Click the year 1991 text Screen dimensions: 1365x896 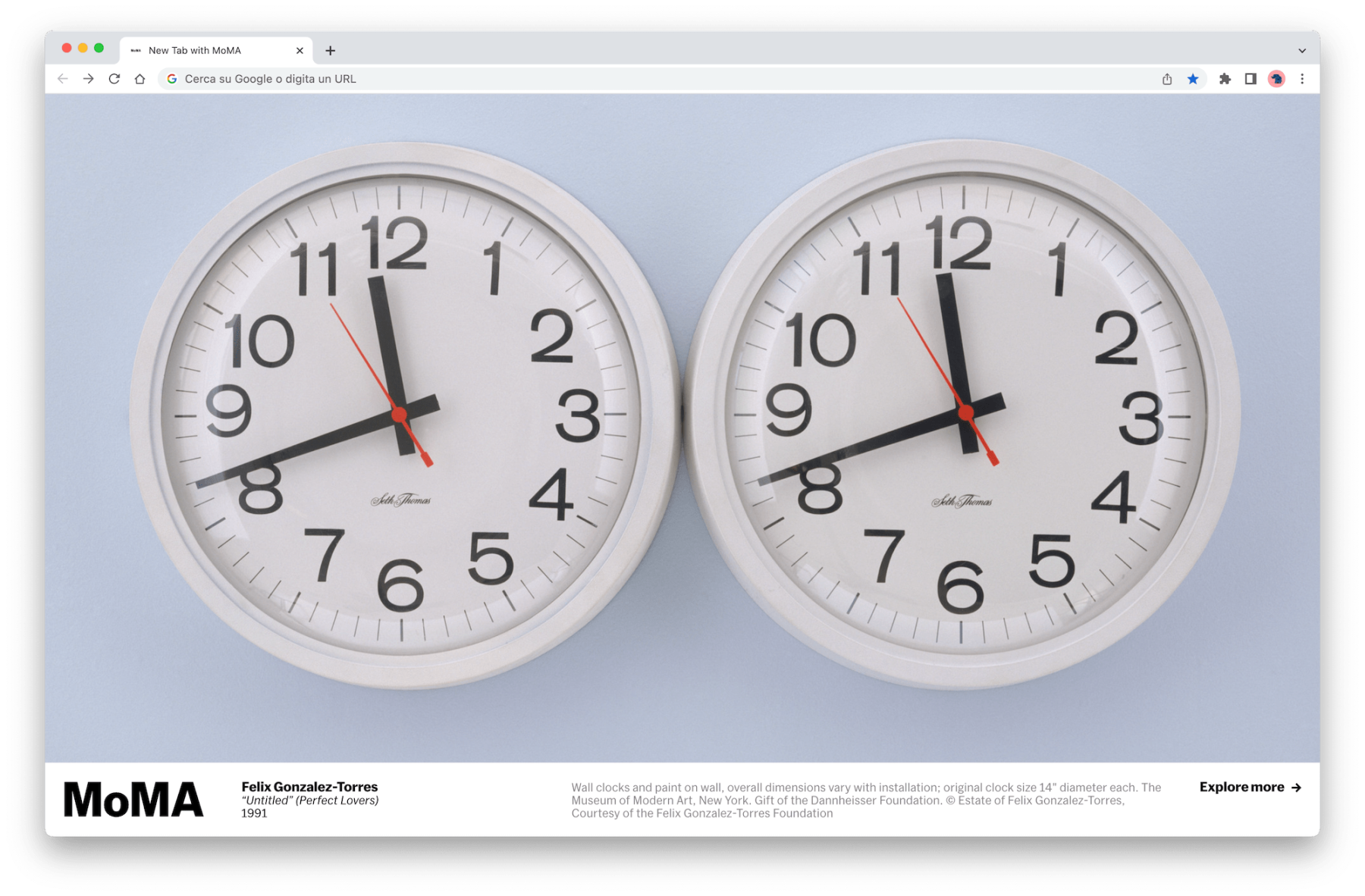pyautogui.click(x=254, y=813)
